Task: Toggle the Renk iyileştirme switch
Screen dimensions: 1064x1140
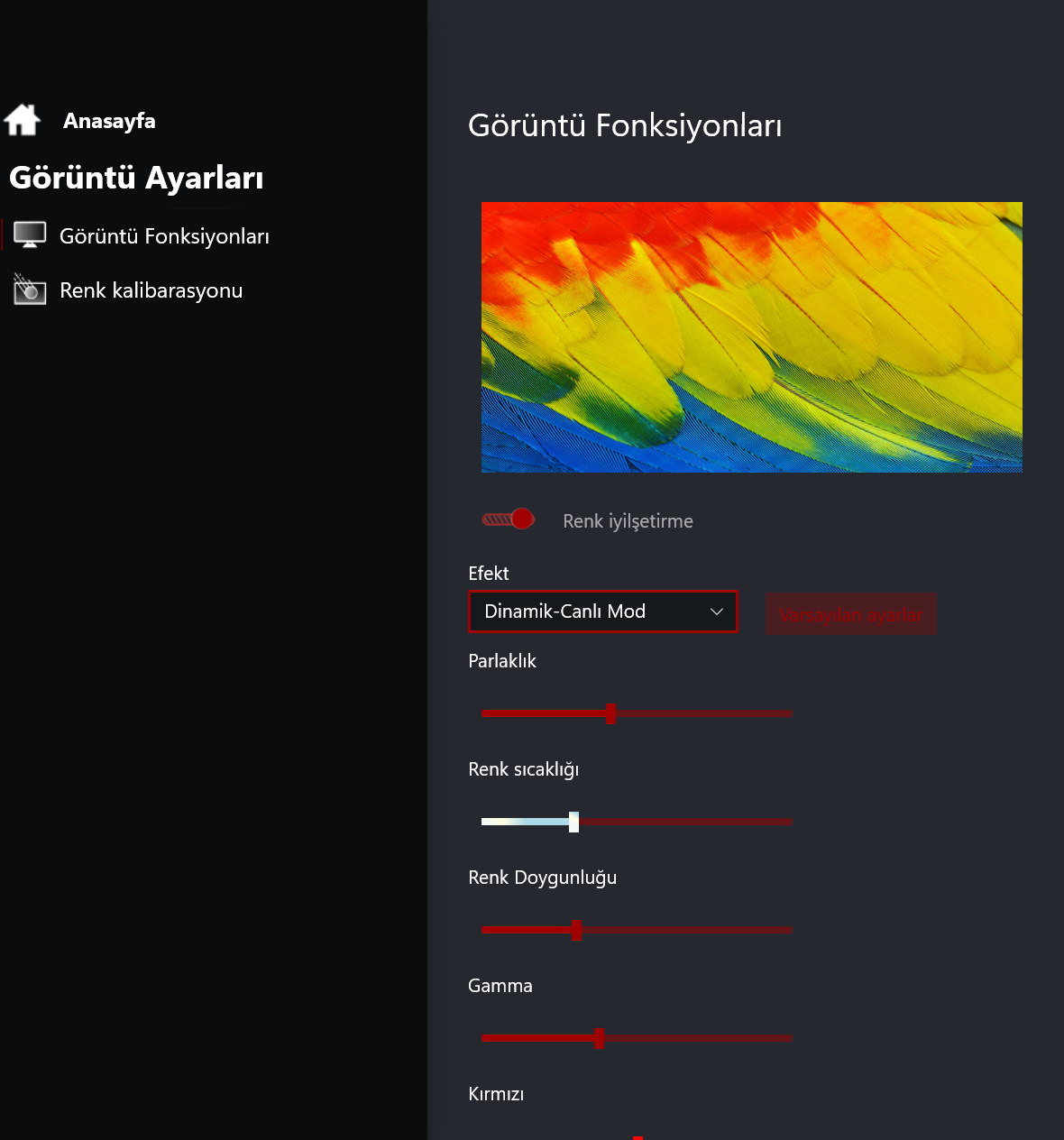Action: (x=509, y=519)
